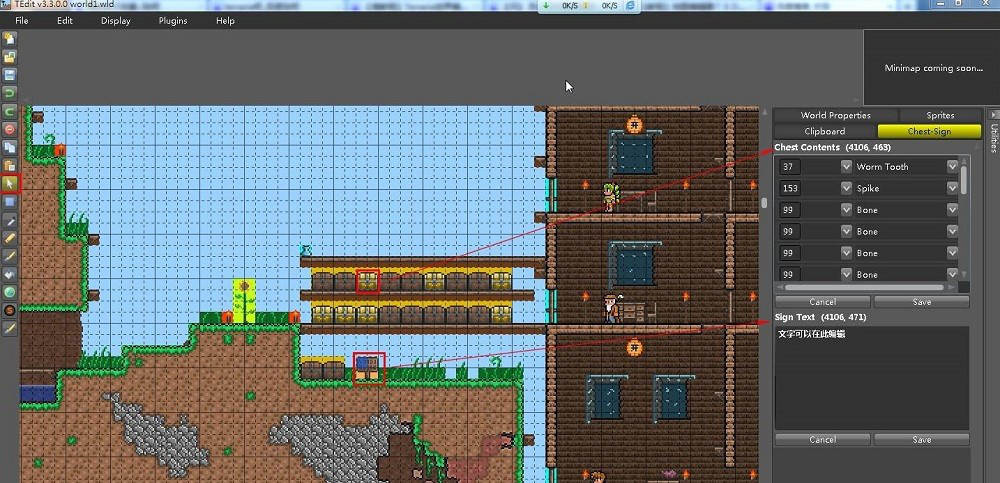Click the Paste clipboard icon
The image size is (1000, 483).
(10, 166)
